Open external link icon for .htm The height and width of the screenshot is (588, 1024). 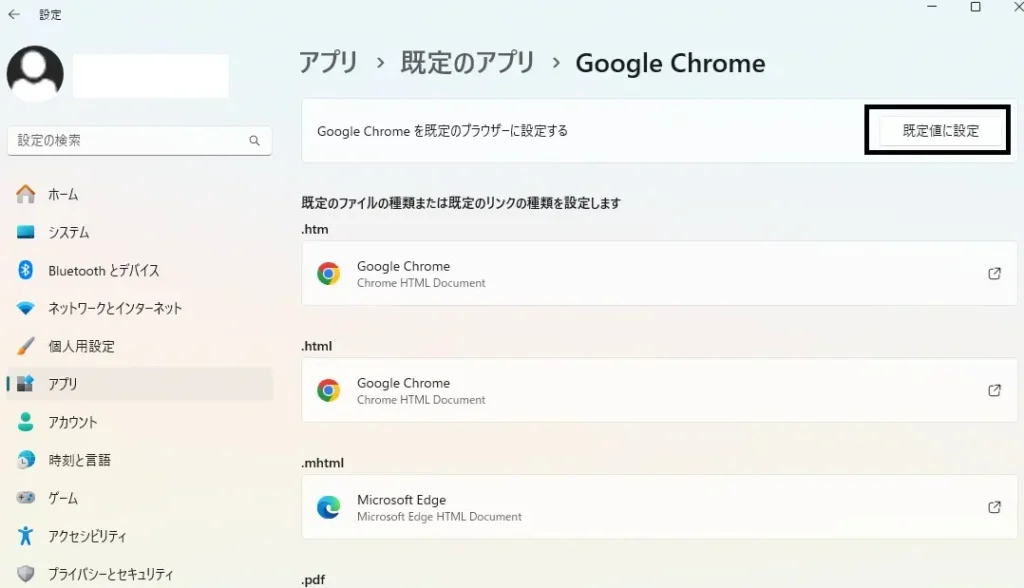pos(994,273)
